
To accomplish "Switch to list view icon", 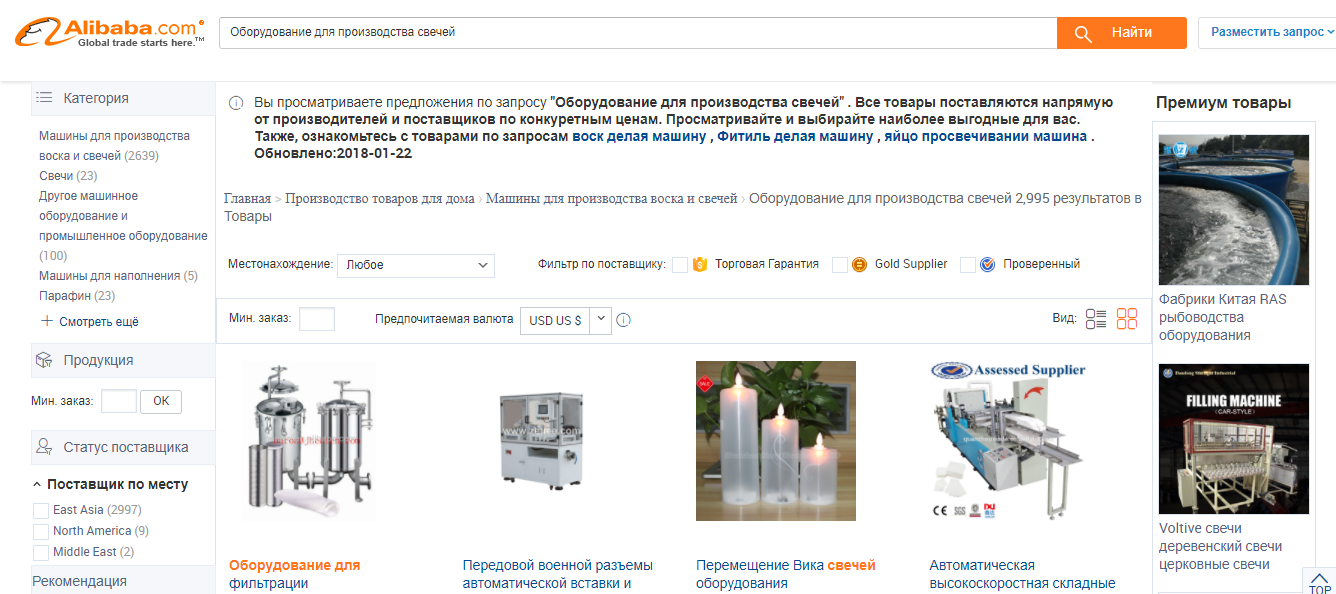I will [1096, 319].
